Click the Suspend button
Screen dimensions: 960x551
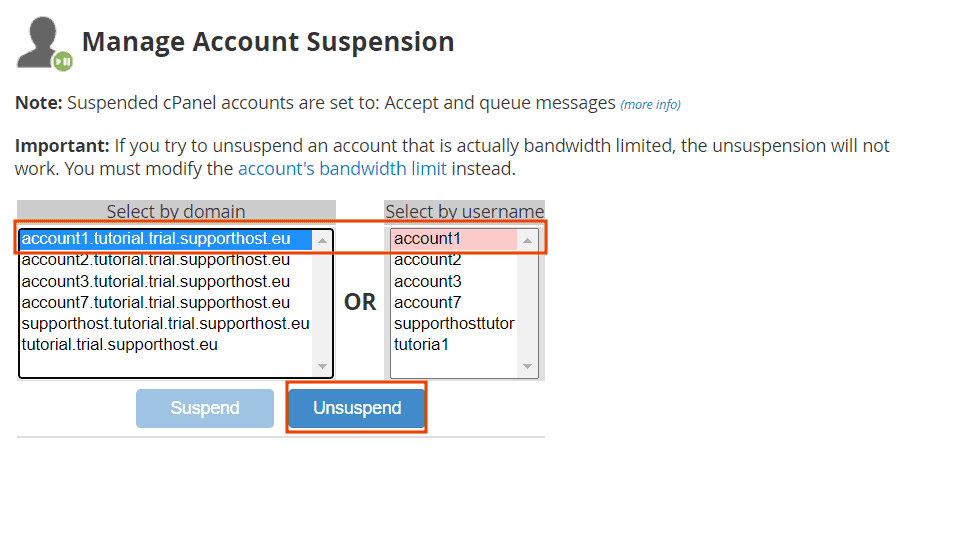pyautogui.click(x=205, y=408)
